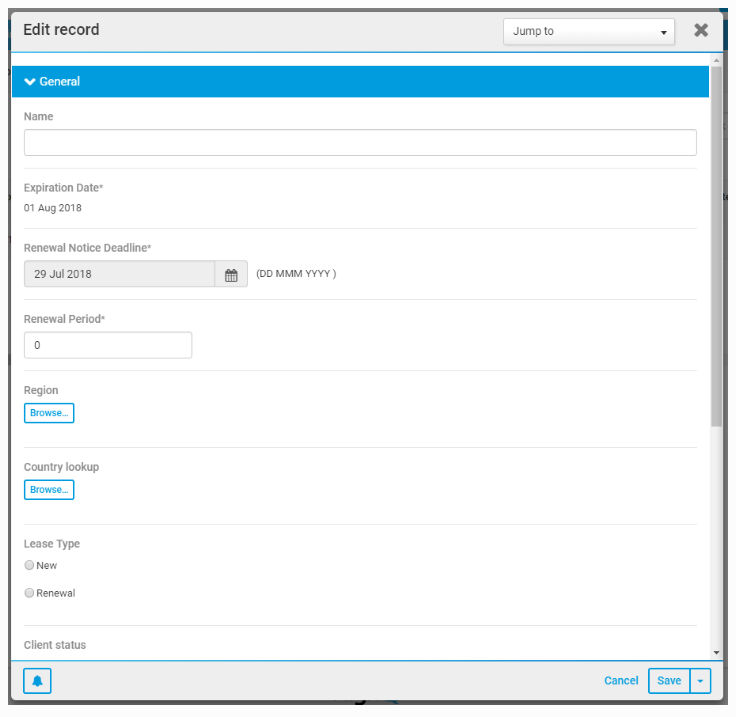Browse for a Country lookup

49,490
